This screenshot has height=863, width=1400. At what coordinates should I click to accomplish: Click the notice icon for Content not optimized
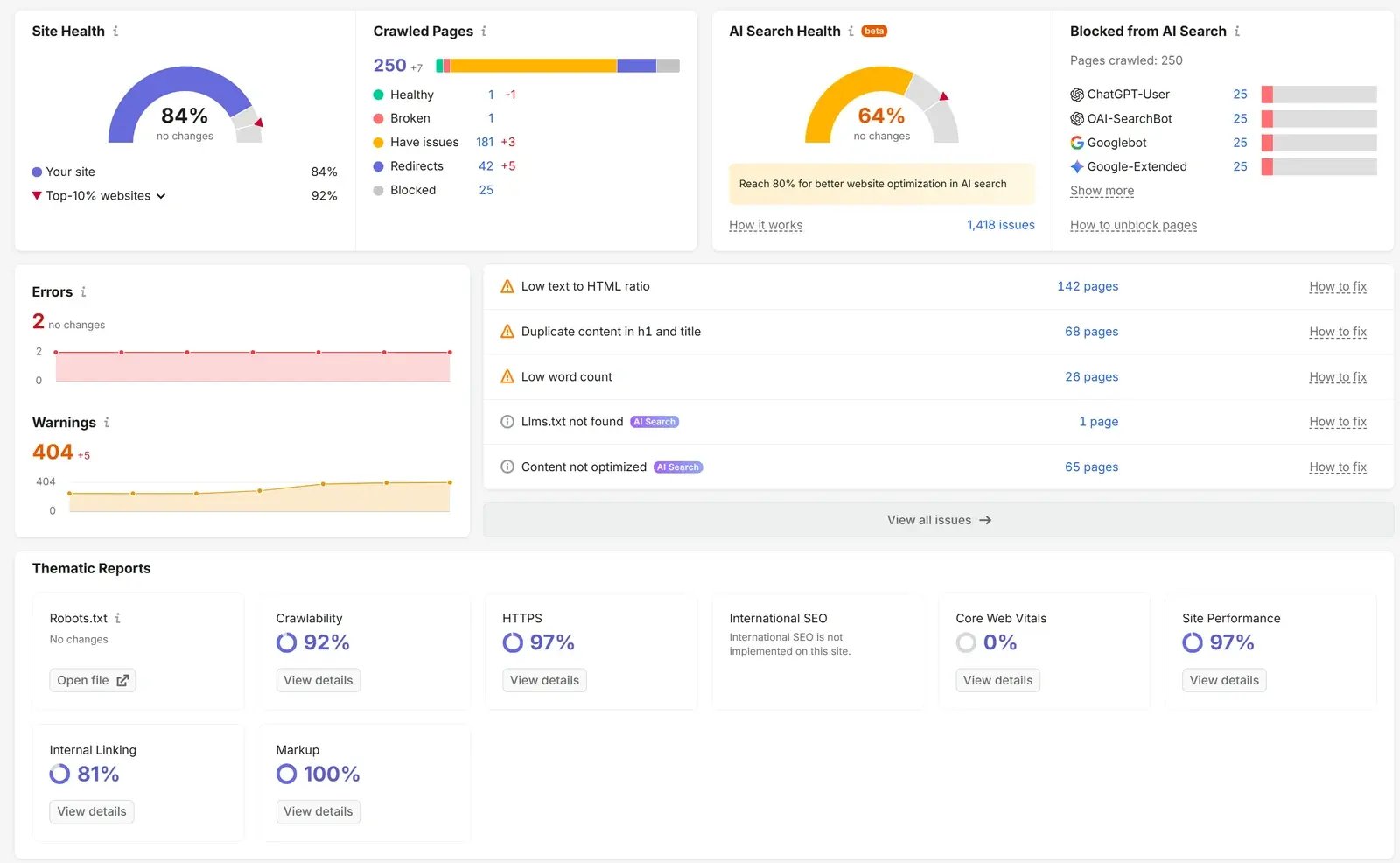point(507,467)
